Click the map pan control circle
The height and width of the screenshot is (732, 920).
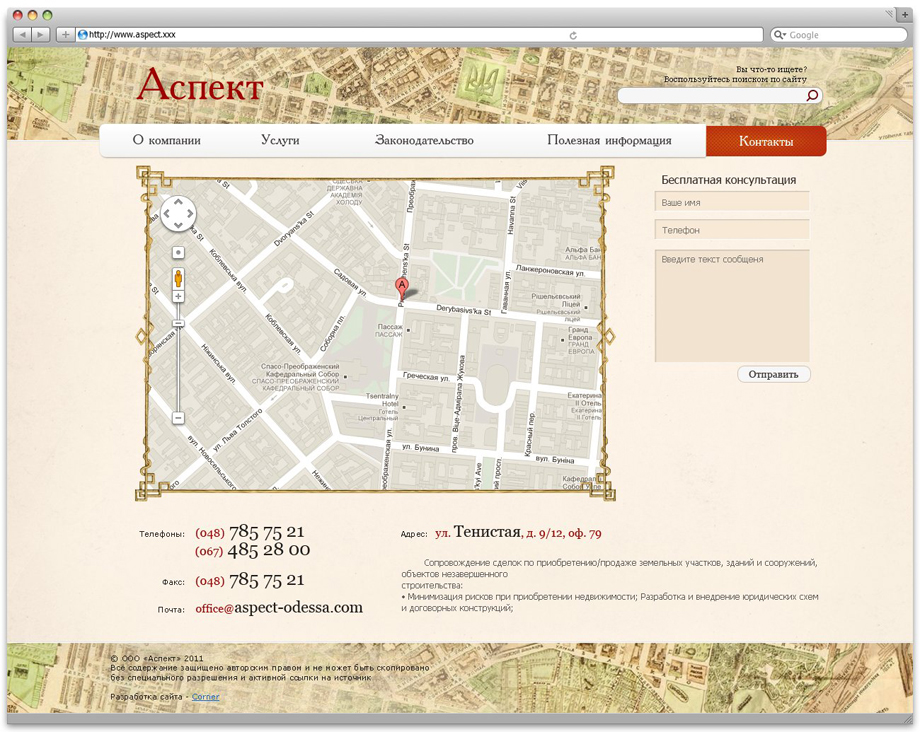coord(178,213)
